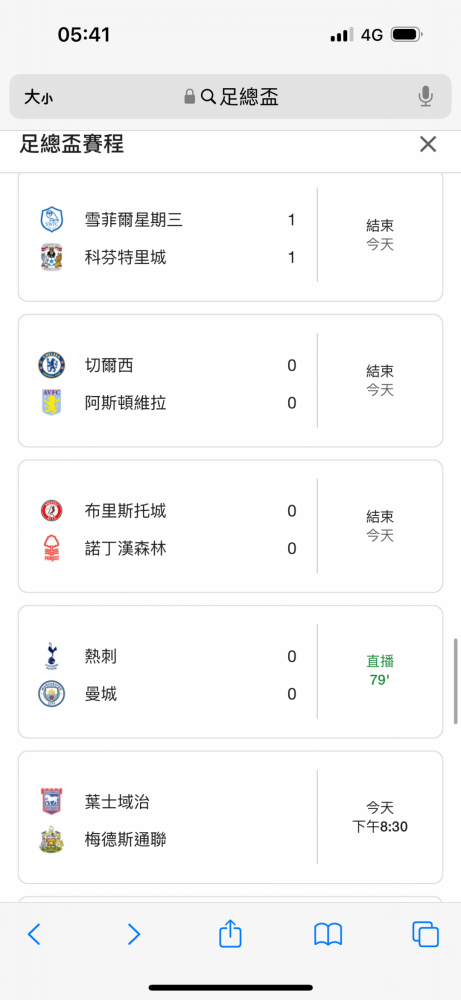Click the page scrollbar on right edge
The height and width of the screenshot is (1000, 461).
[456, 680]
